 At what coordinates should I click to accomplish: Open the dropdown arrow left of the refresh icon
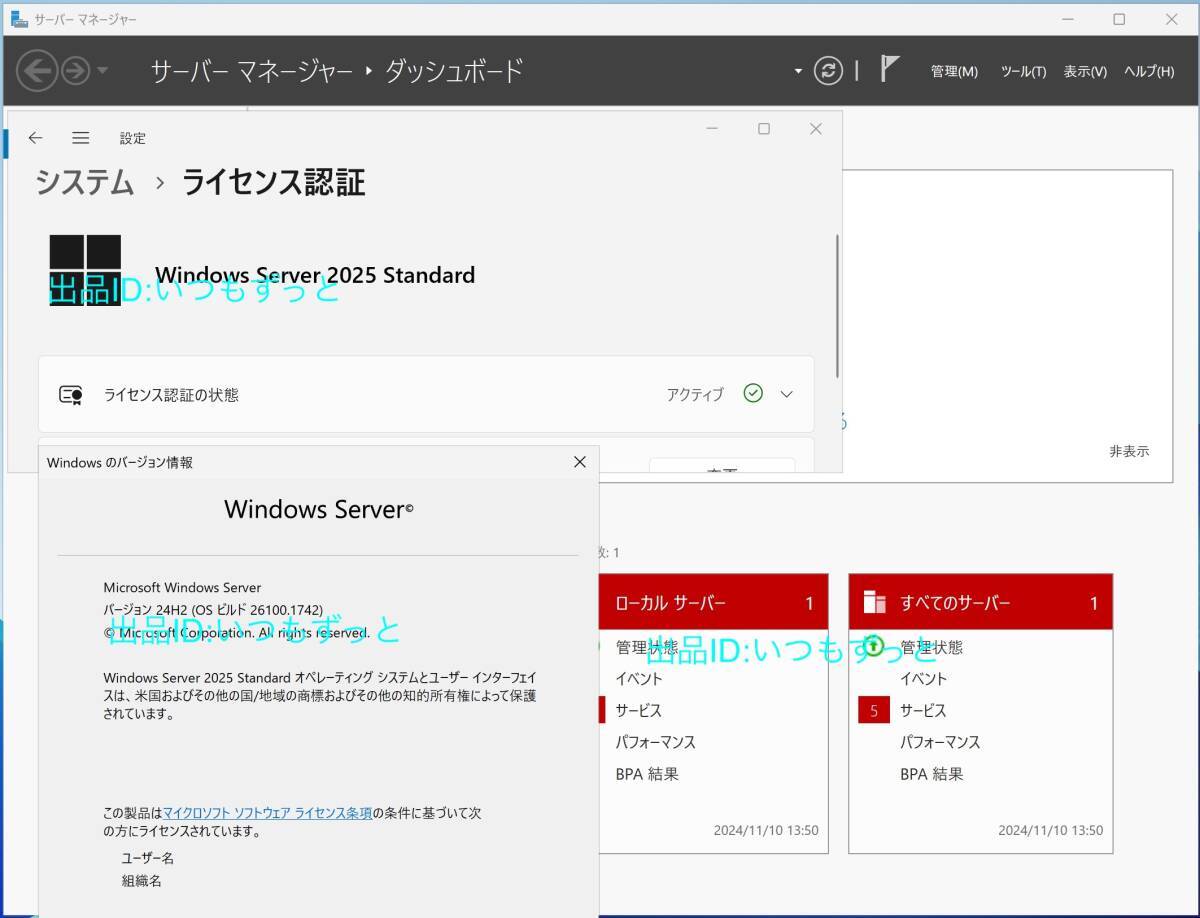[798, 71]
